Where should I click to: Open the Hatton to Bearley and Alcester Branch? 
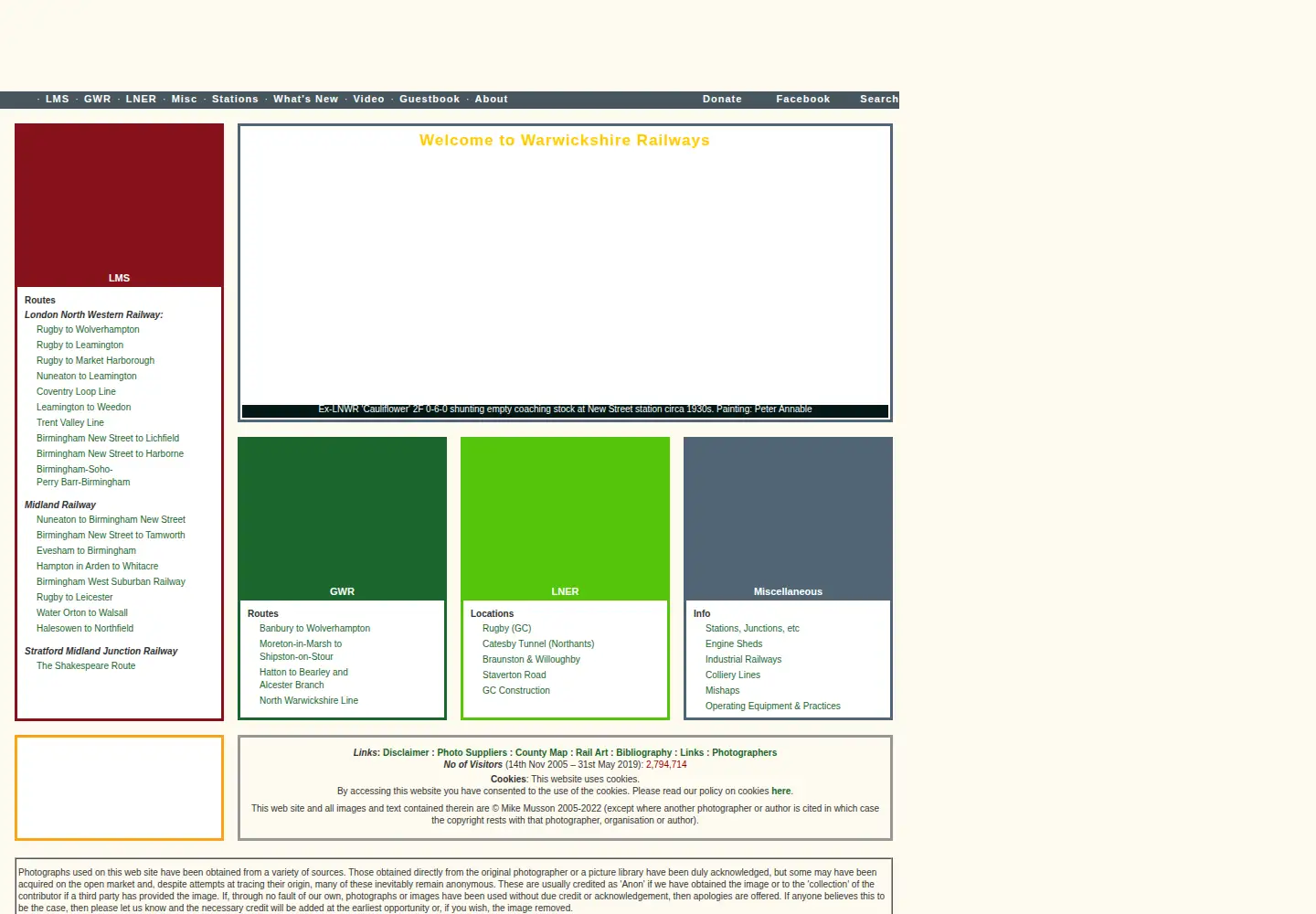(x=303, y=679)
